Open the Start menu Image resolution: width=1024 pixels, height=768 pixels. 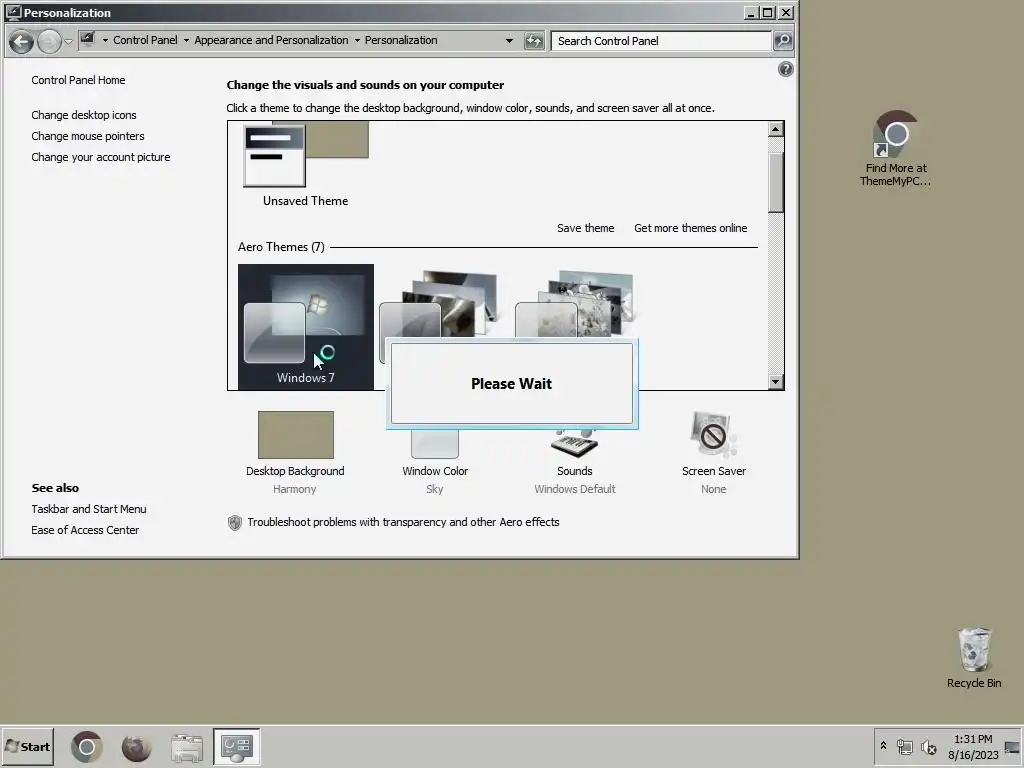pos(27,746)
